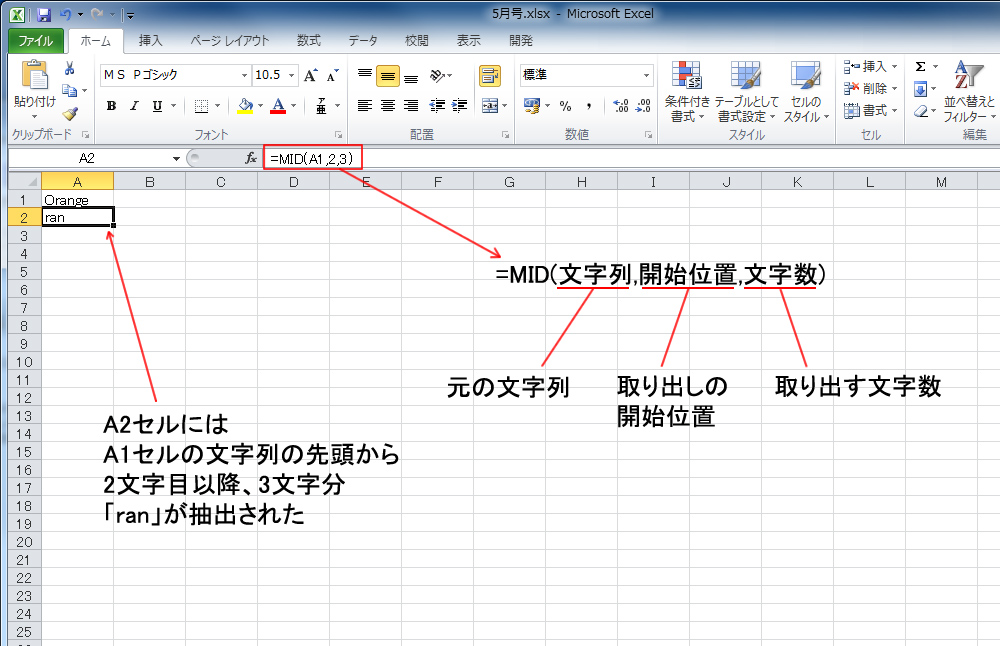1000x646 pixels.
Task: Click the Save icon in quick access toolbar
Action: [x=44, y=15]
